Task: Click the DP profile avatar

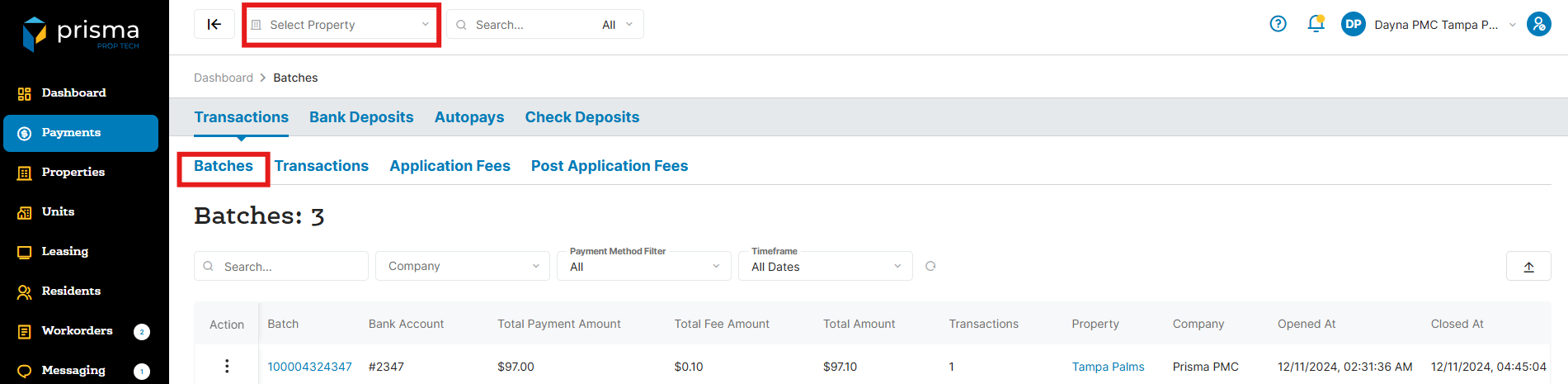Action: click(x=1354, y=25)
